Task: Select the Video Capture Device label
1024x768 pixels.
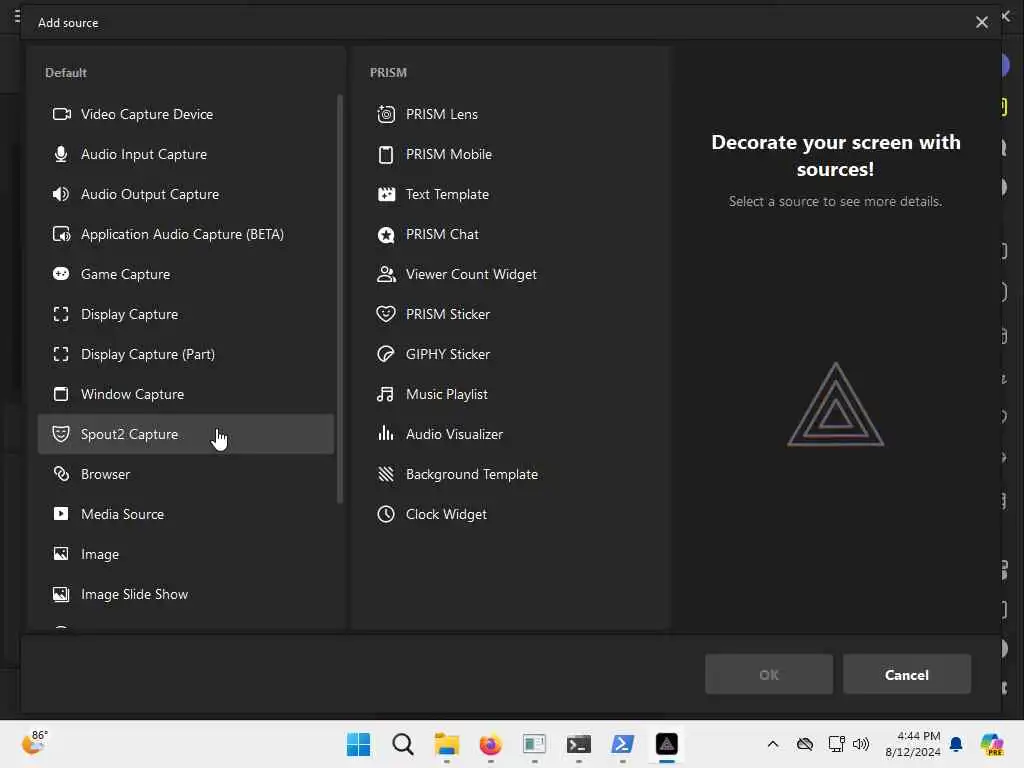Action: tap(147, 114)
